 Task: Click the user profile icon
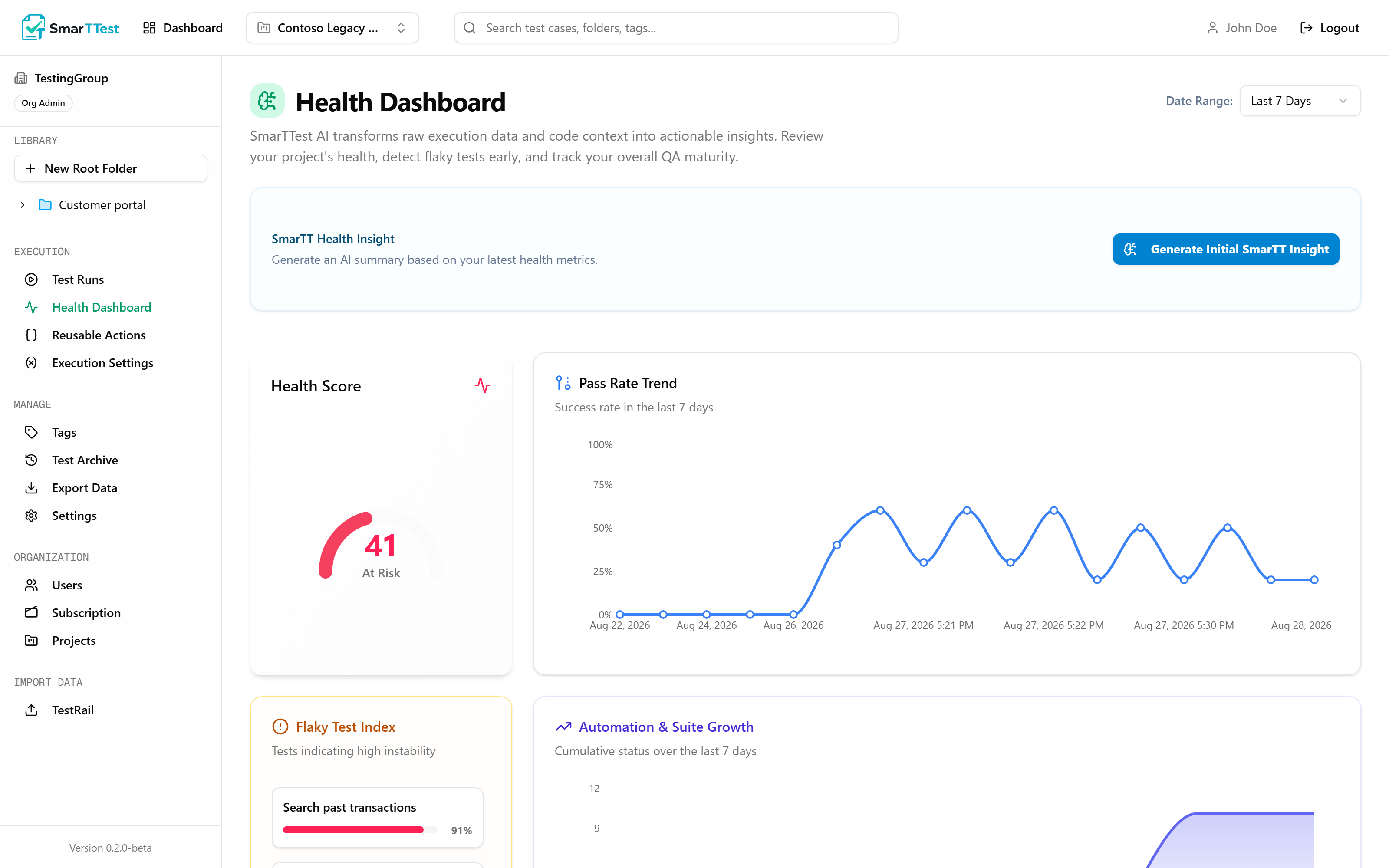[x=1212, y=27]
